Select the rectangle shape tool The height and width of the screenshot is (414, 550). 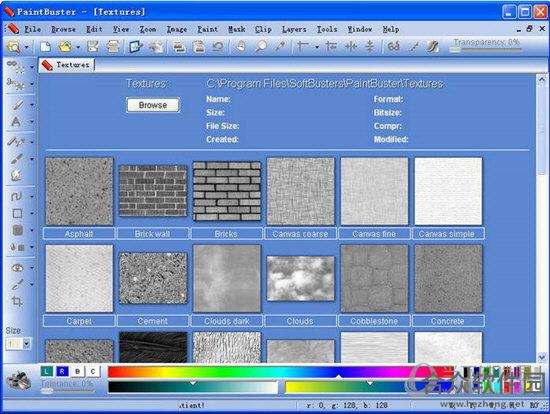click(17, 213)
